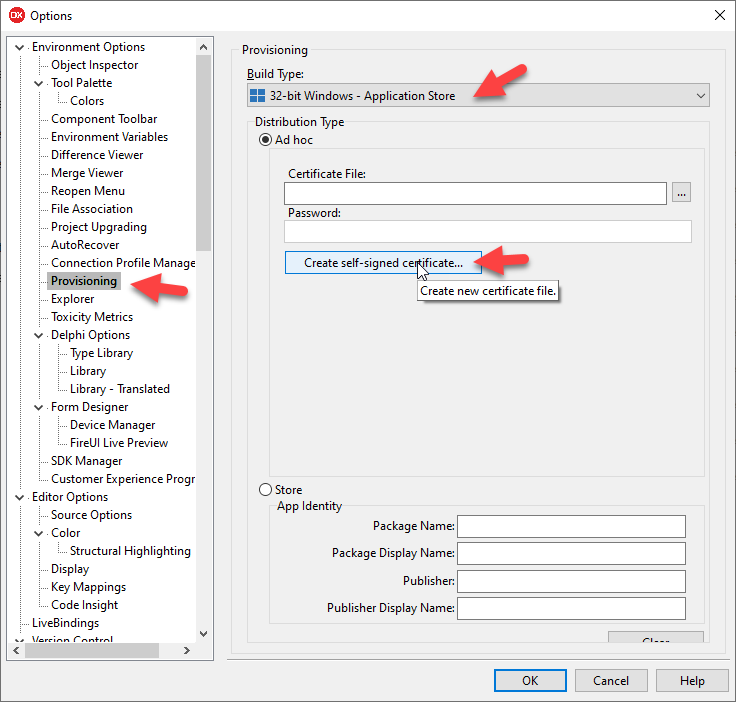Image resolution: width=736 pixels, height=702 pixels.
Task: Click Create self-signed certificate button
Action: 383,263
